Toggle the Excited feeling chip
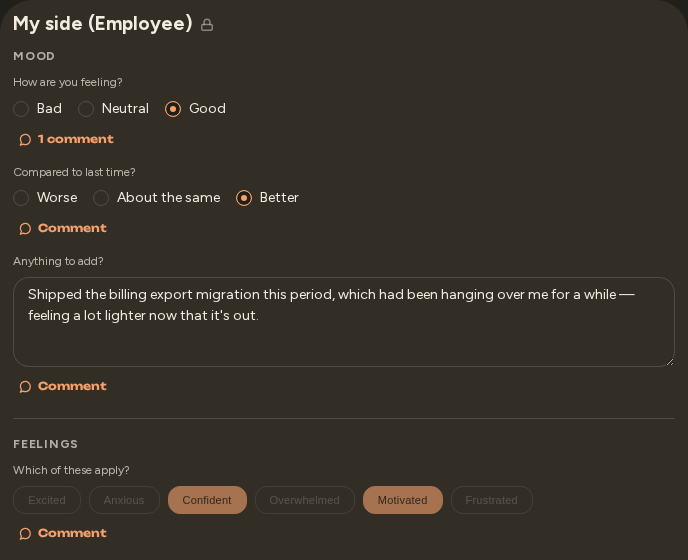 click(47, 500)
